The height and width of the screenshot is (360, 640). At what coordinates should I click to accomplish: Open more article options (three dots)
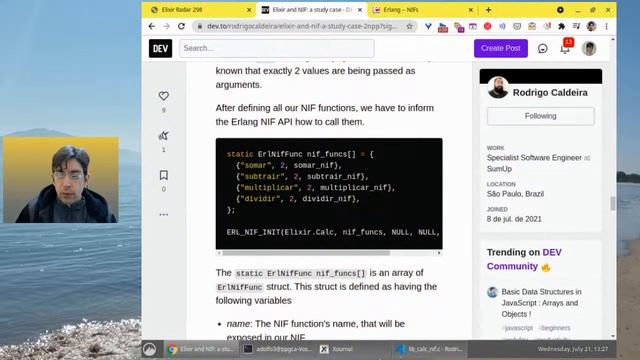click(164, 214)
